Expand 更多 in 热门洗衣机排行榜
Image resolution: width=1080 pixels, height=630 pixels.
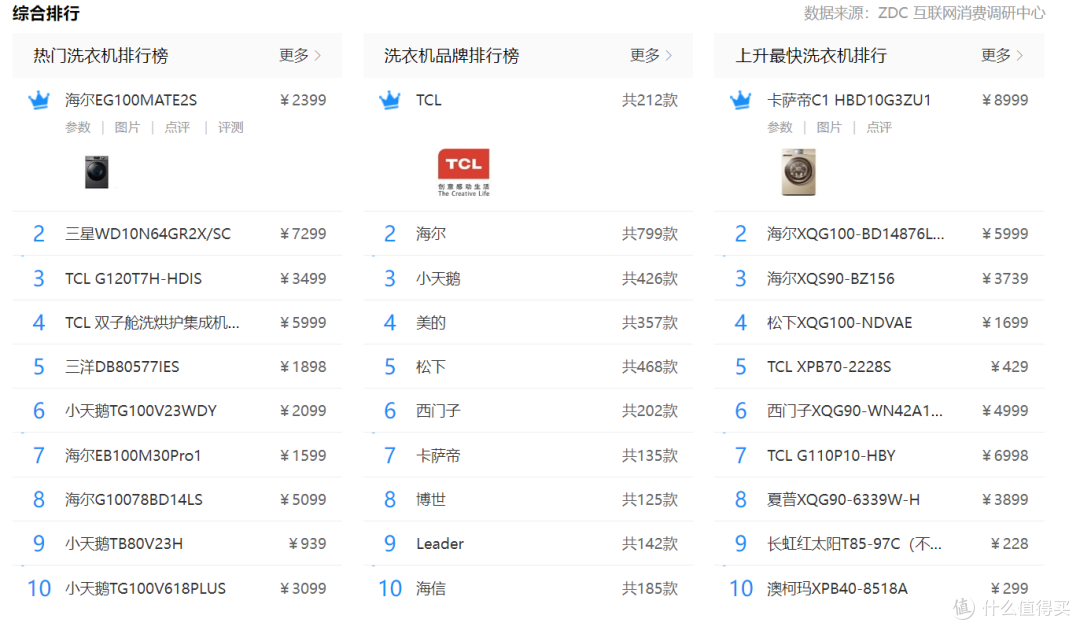pyautogui.click(x=300, y=56)
